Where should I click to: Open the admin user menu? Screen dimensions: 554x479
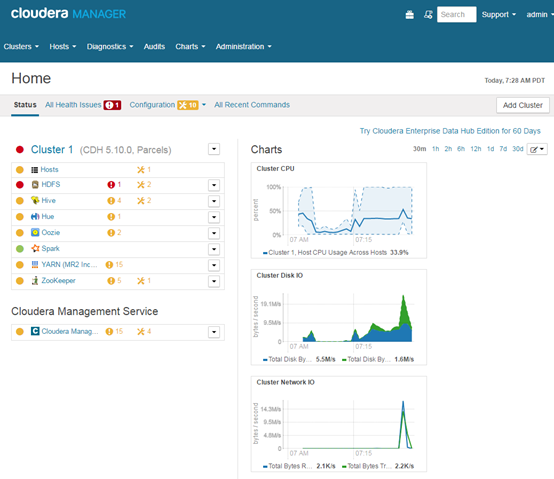540,15
